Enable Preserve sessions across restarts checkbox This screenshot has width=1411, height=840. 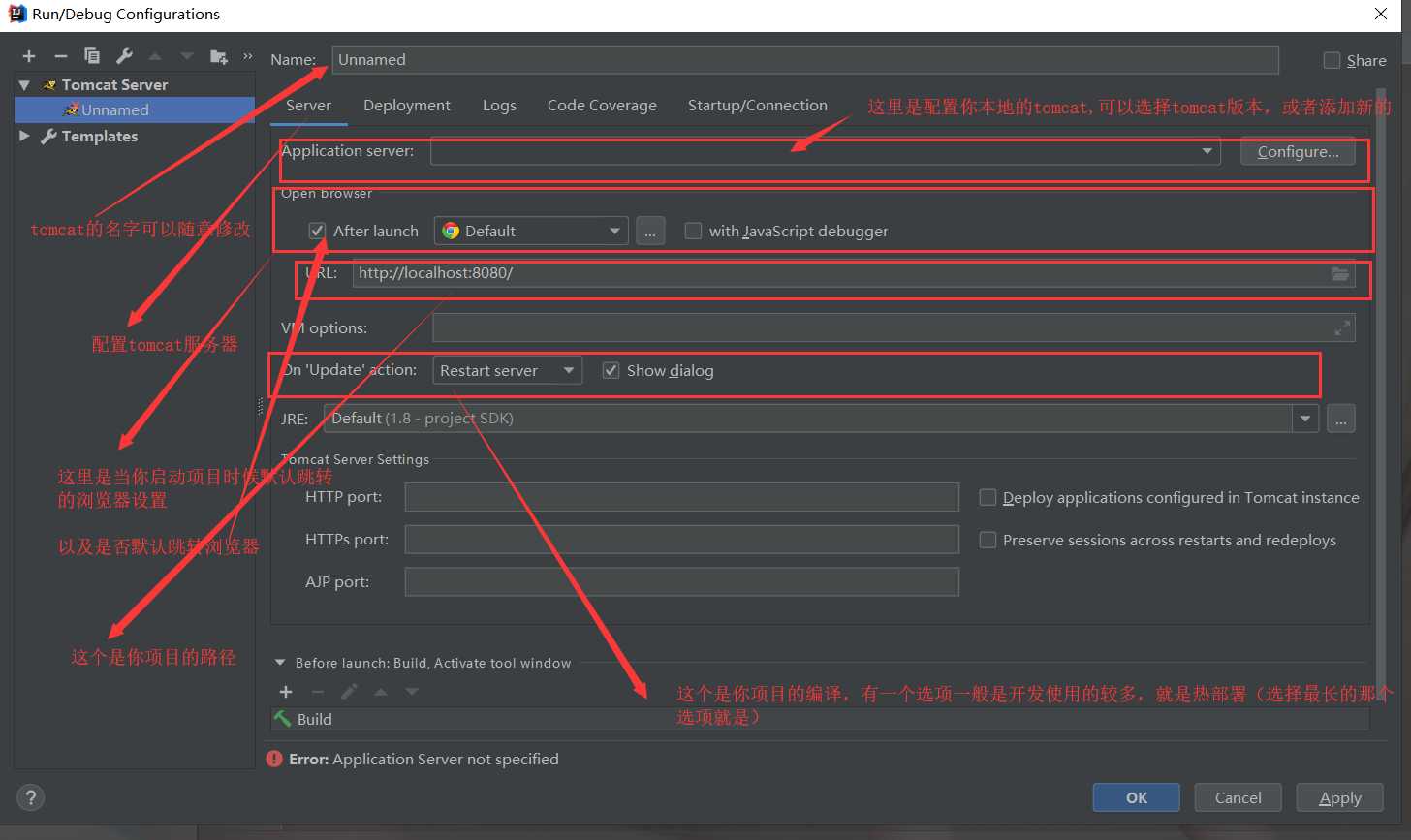[988, 540]
